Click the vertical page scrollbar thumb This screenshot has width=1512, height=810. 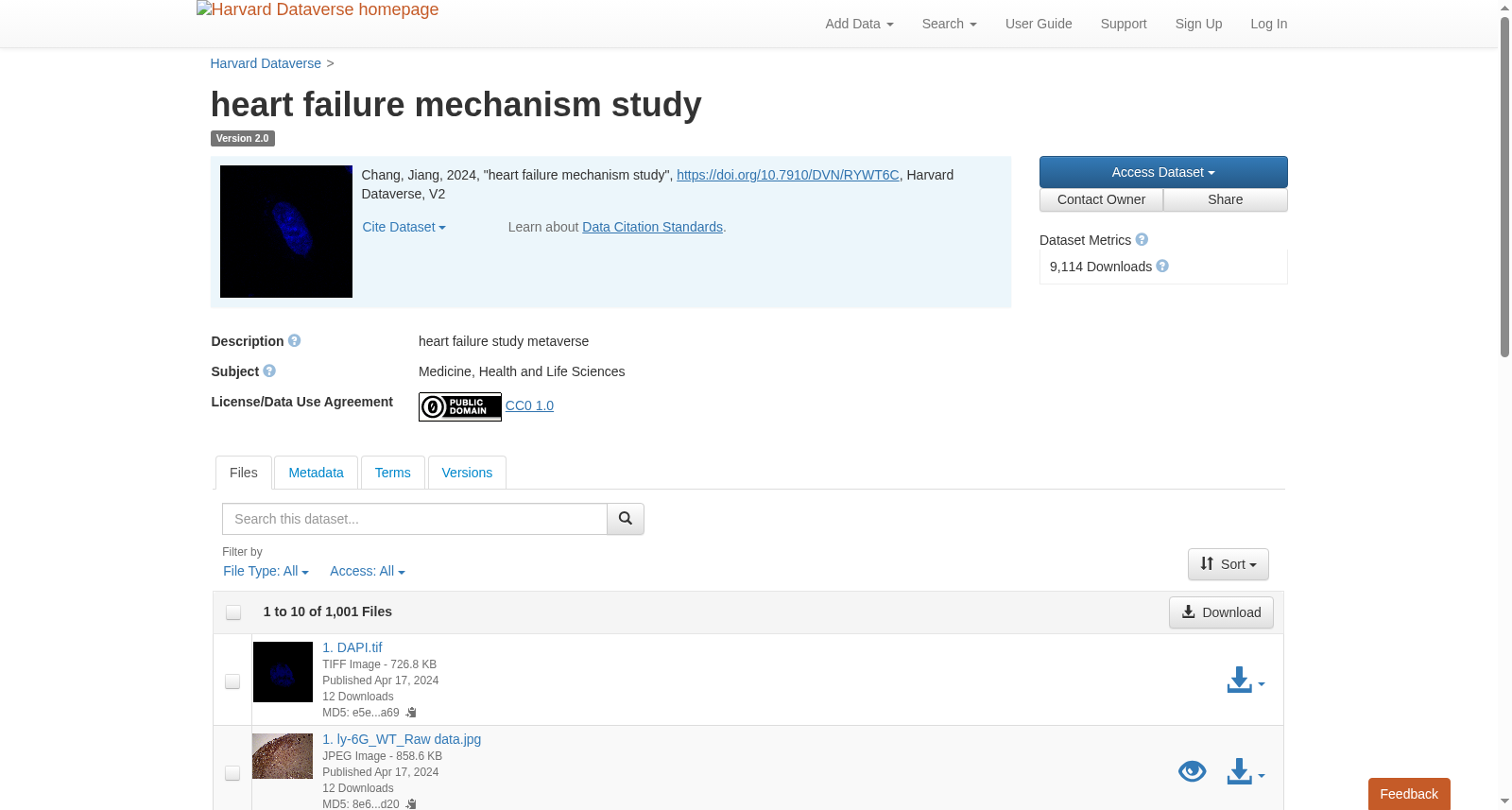pos(1504,187)
